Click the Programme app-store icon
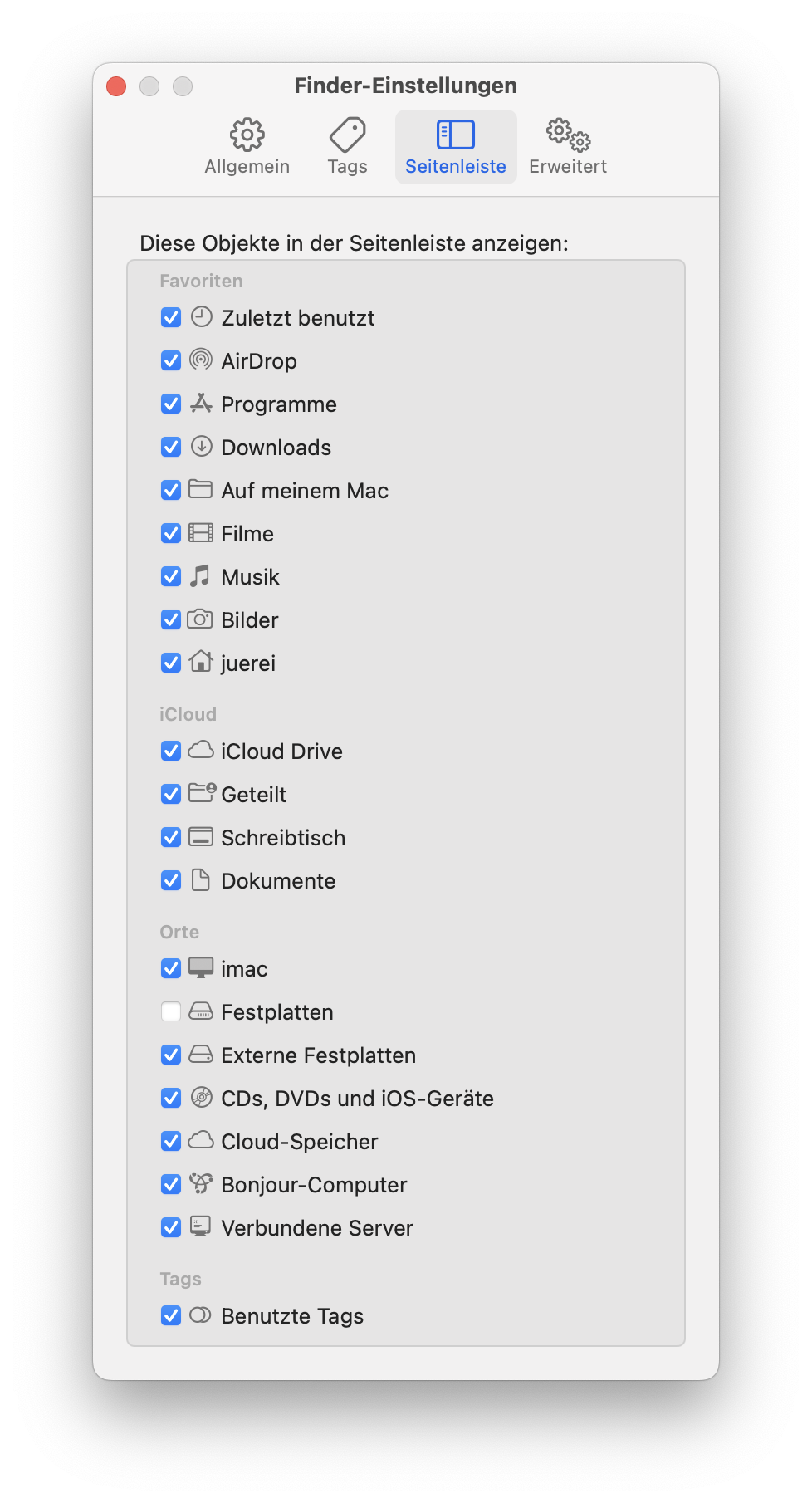 (201, 404)
